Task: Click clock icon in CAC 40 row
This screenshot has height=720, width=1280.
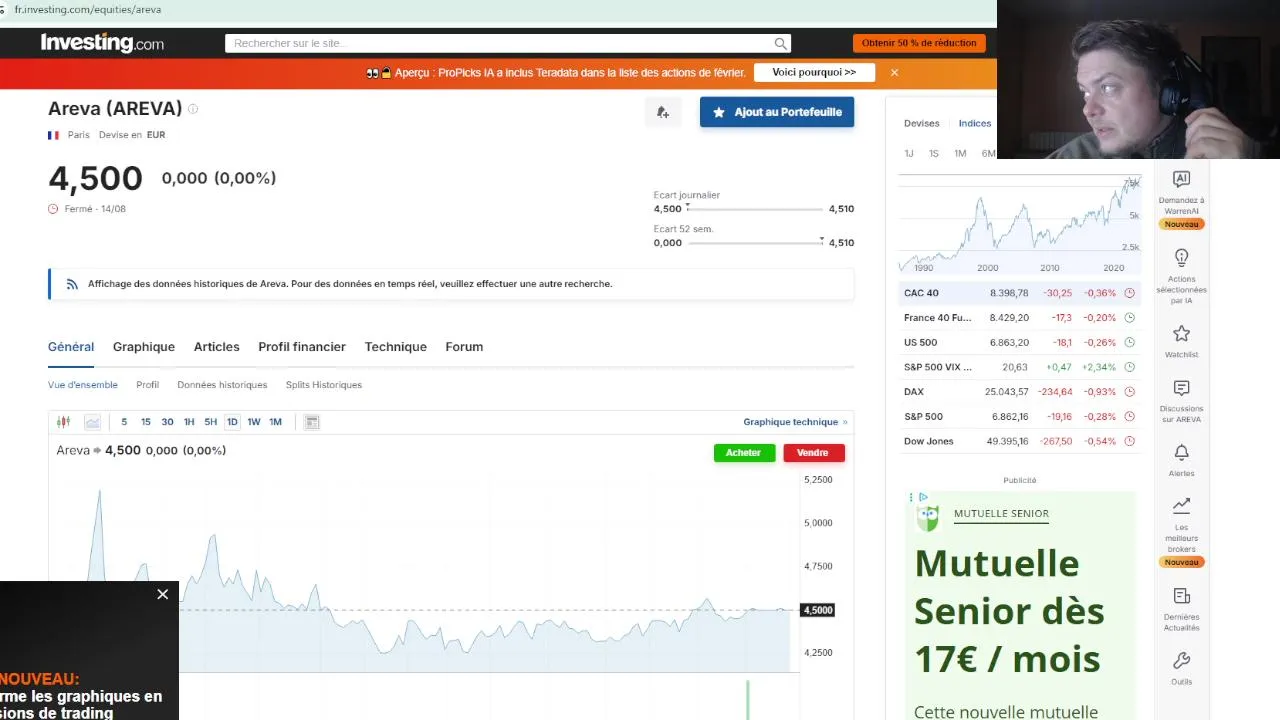Action: 1129,293
